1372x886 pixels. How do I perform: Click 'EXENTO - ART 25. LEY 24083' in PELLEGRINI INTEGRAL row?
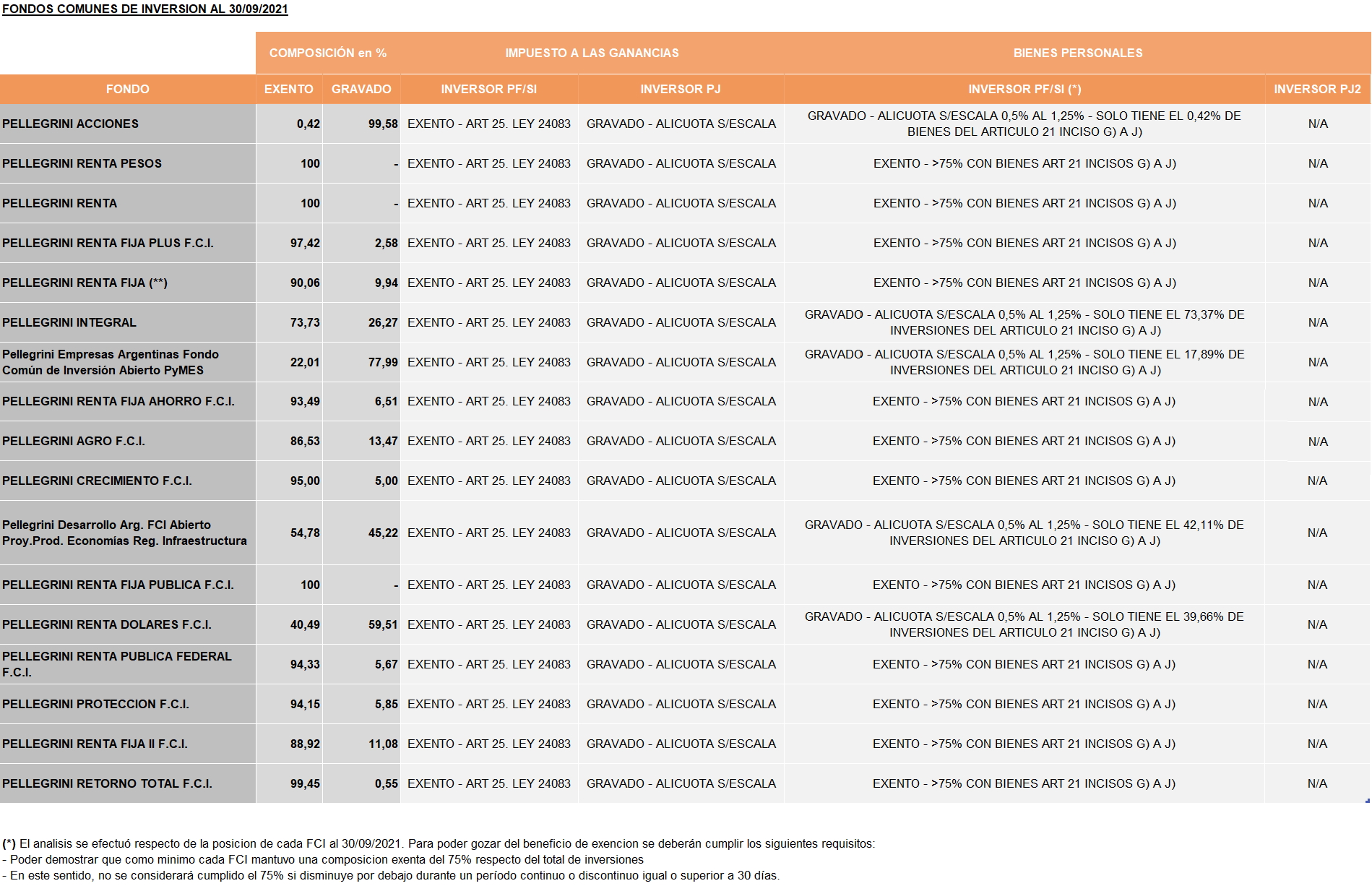[x=489, y=322]
